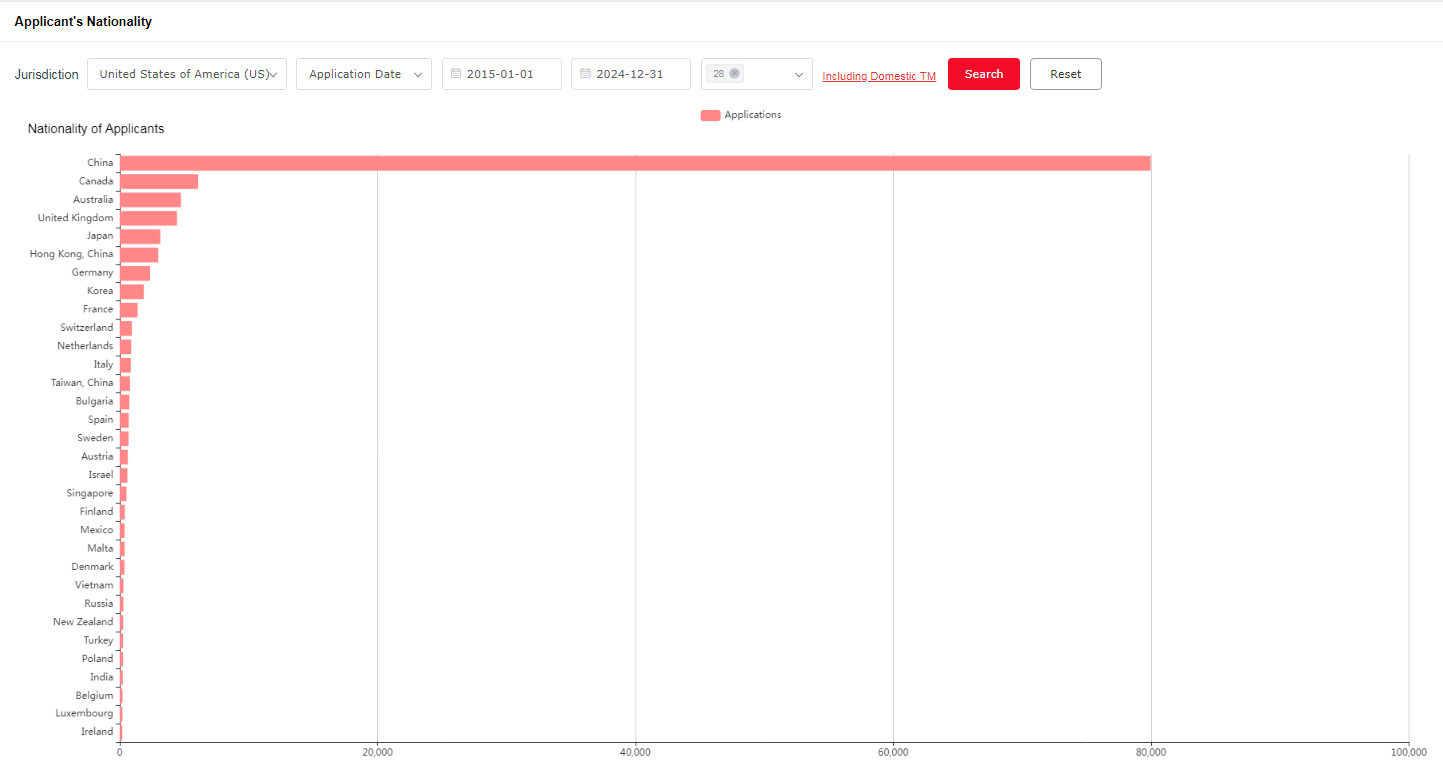Select the Japan bar in chart
1443x768 pixels.
point(140,236)
